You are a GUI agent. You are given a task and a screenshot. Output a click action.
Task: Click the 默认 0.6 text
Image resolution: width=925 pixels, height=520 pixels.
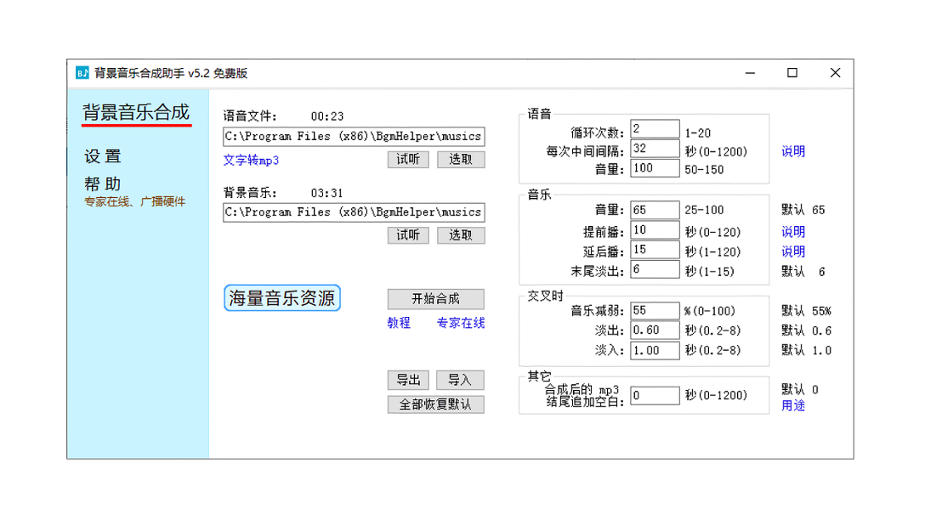click(806, 331)
